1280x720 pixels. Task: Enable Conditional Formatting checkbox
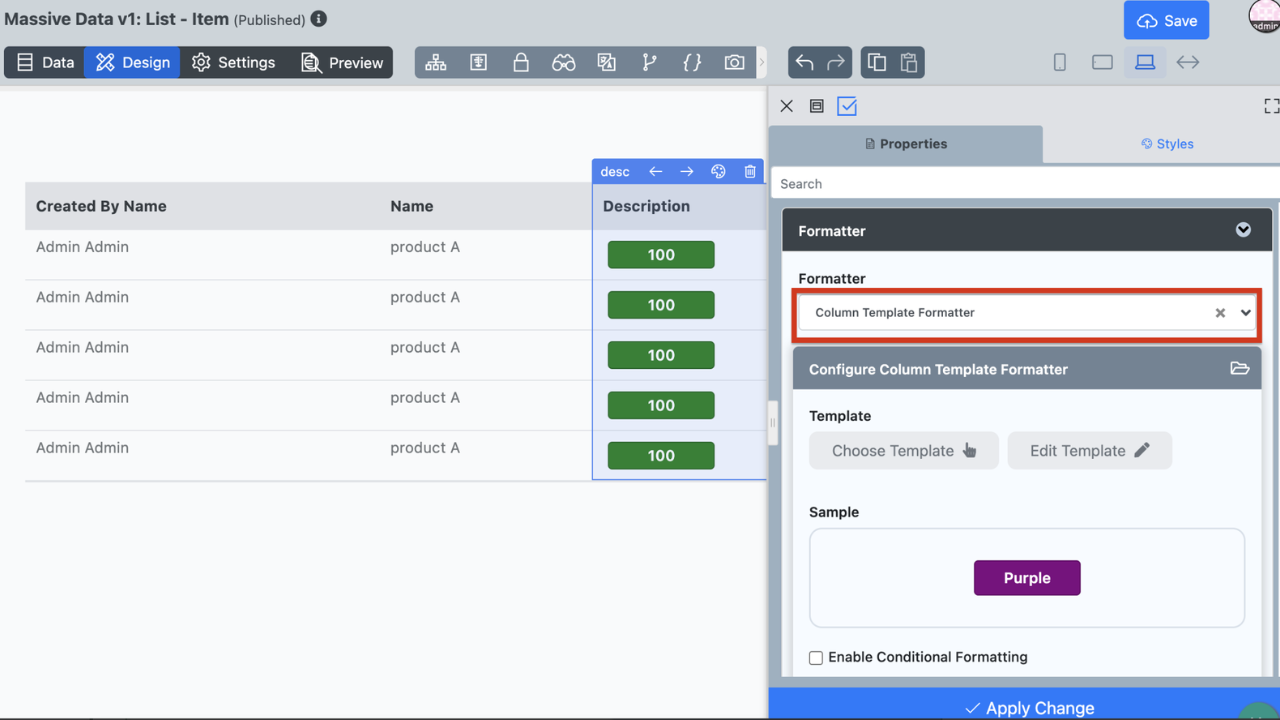pos(816,658)
